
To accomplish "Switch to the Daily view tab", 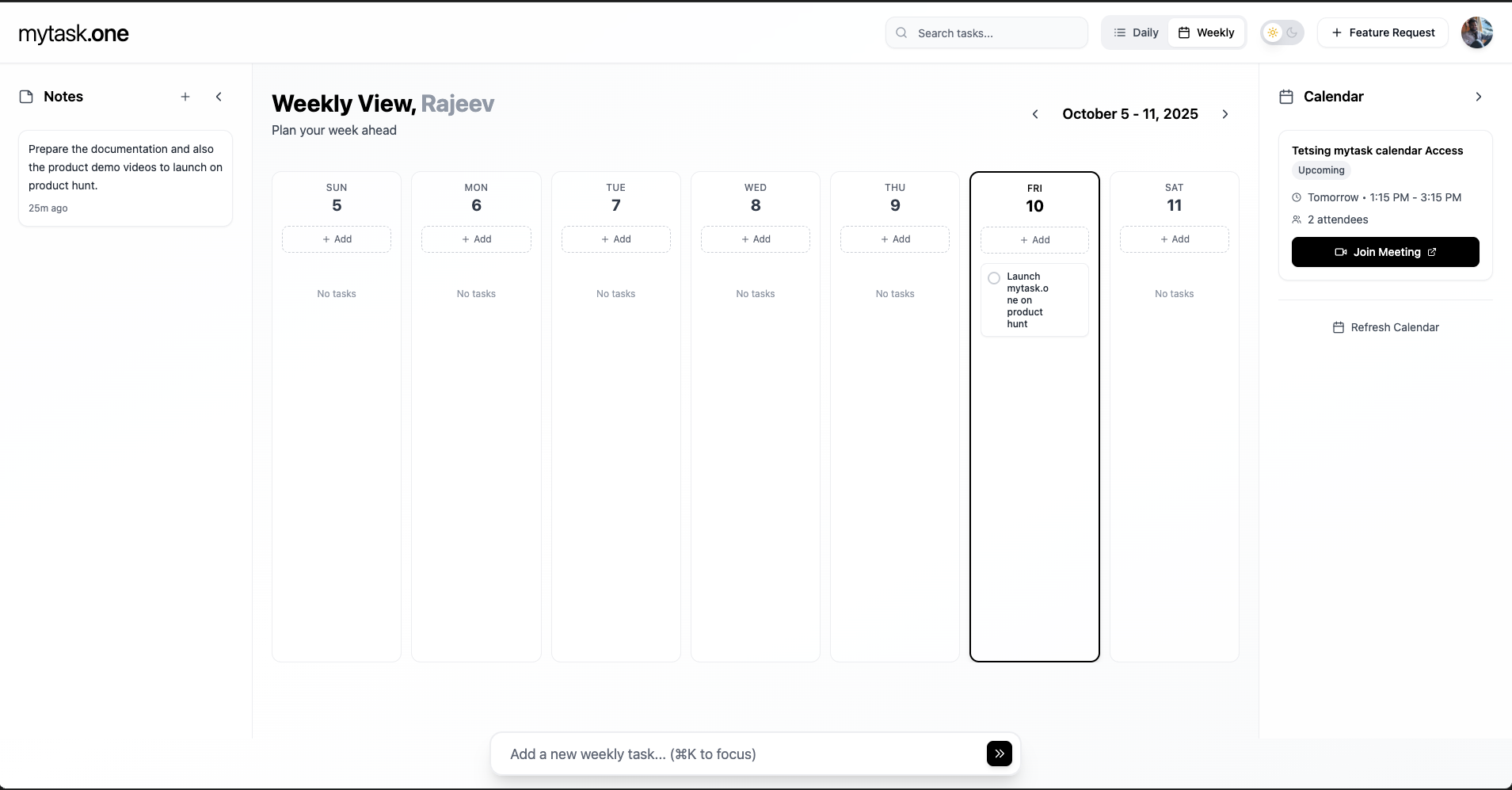I will (1136, 32).
